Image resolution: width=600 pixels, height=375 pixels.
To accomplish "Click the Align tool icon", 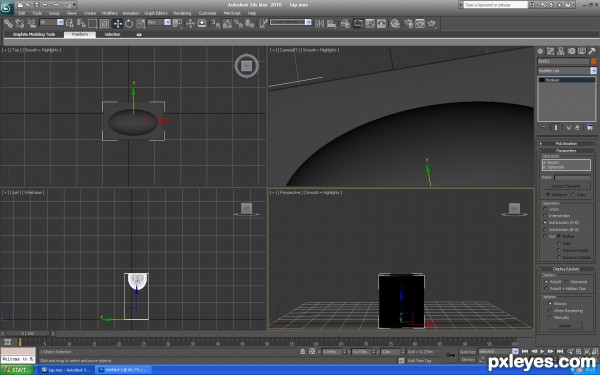I will (331, 24).
